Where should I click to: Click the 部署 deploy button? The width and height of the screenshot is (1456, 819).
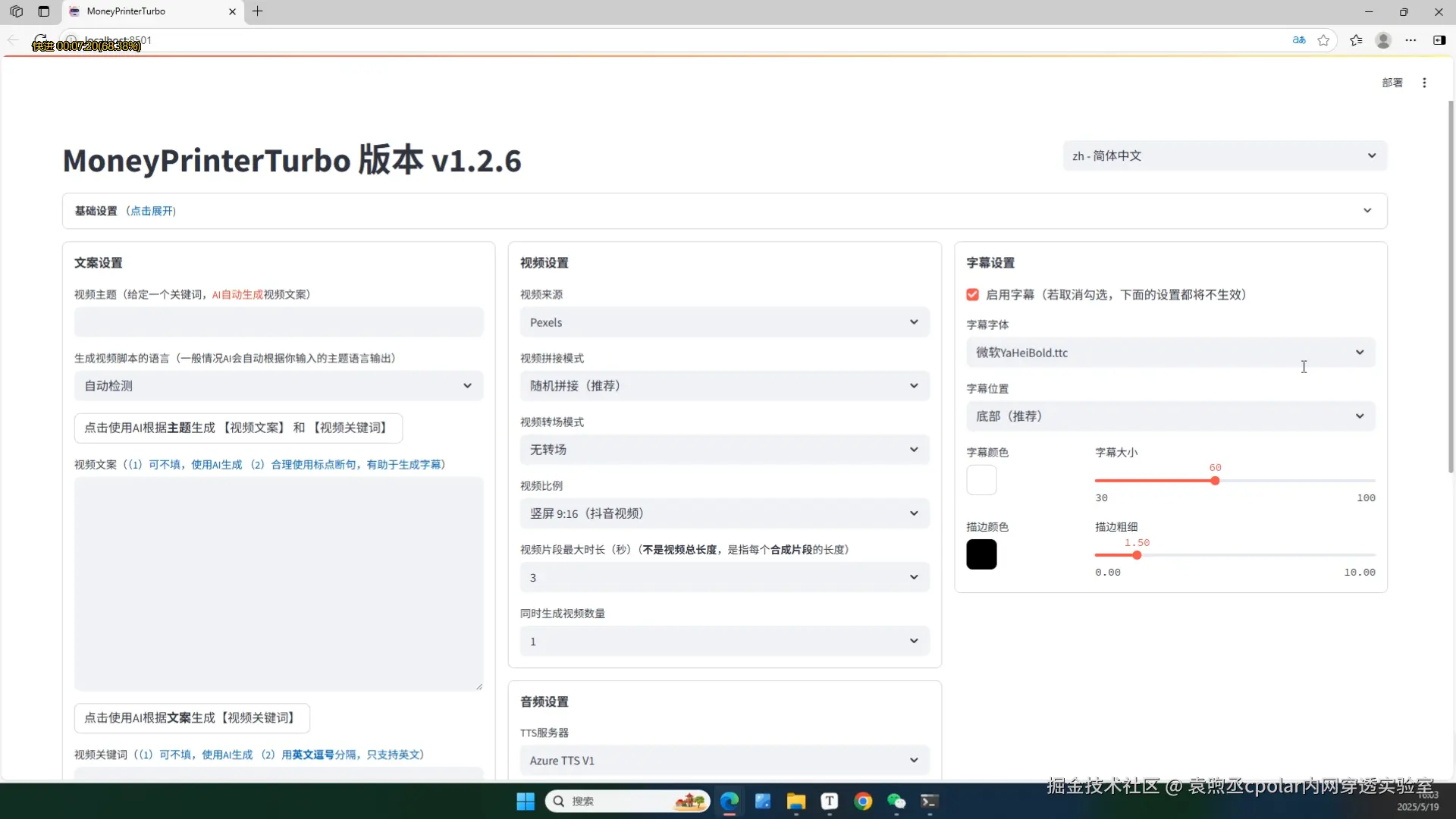pos(1392,83)
